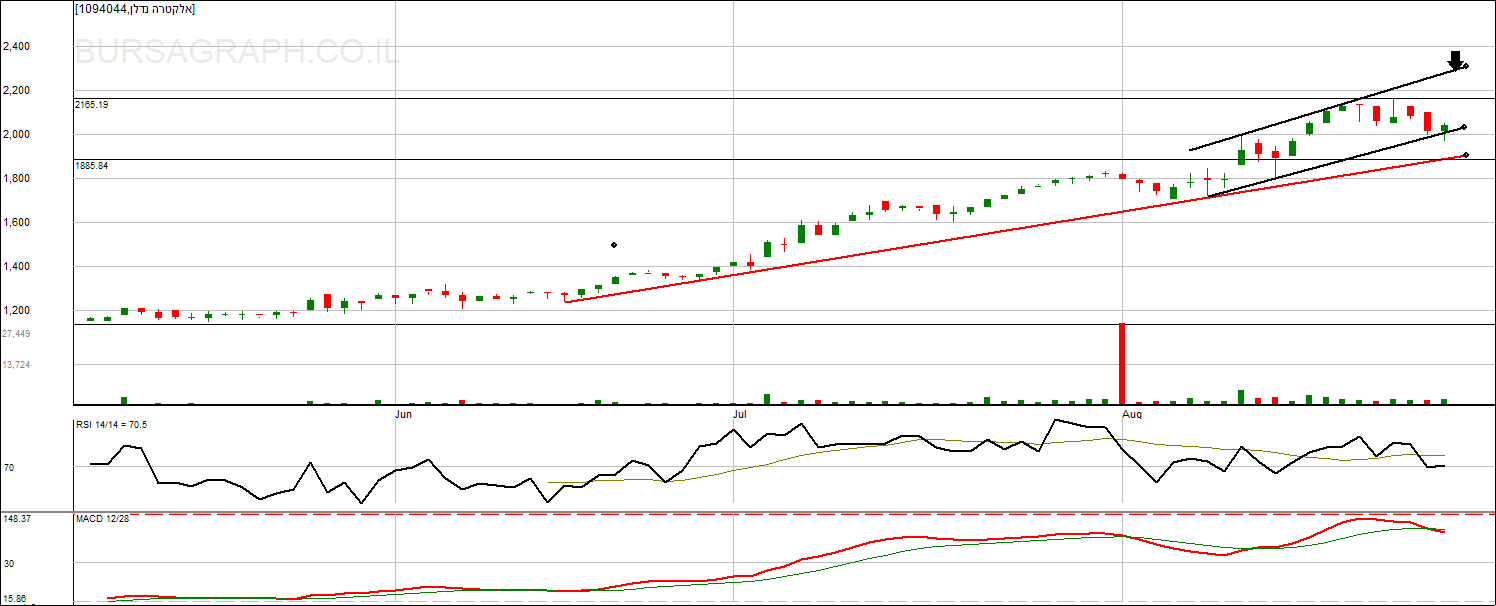This screenshot has height=606, width=1496.
Task: Click the black down arrow marker
Action: [x=1455, y=60]
